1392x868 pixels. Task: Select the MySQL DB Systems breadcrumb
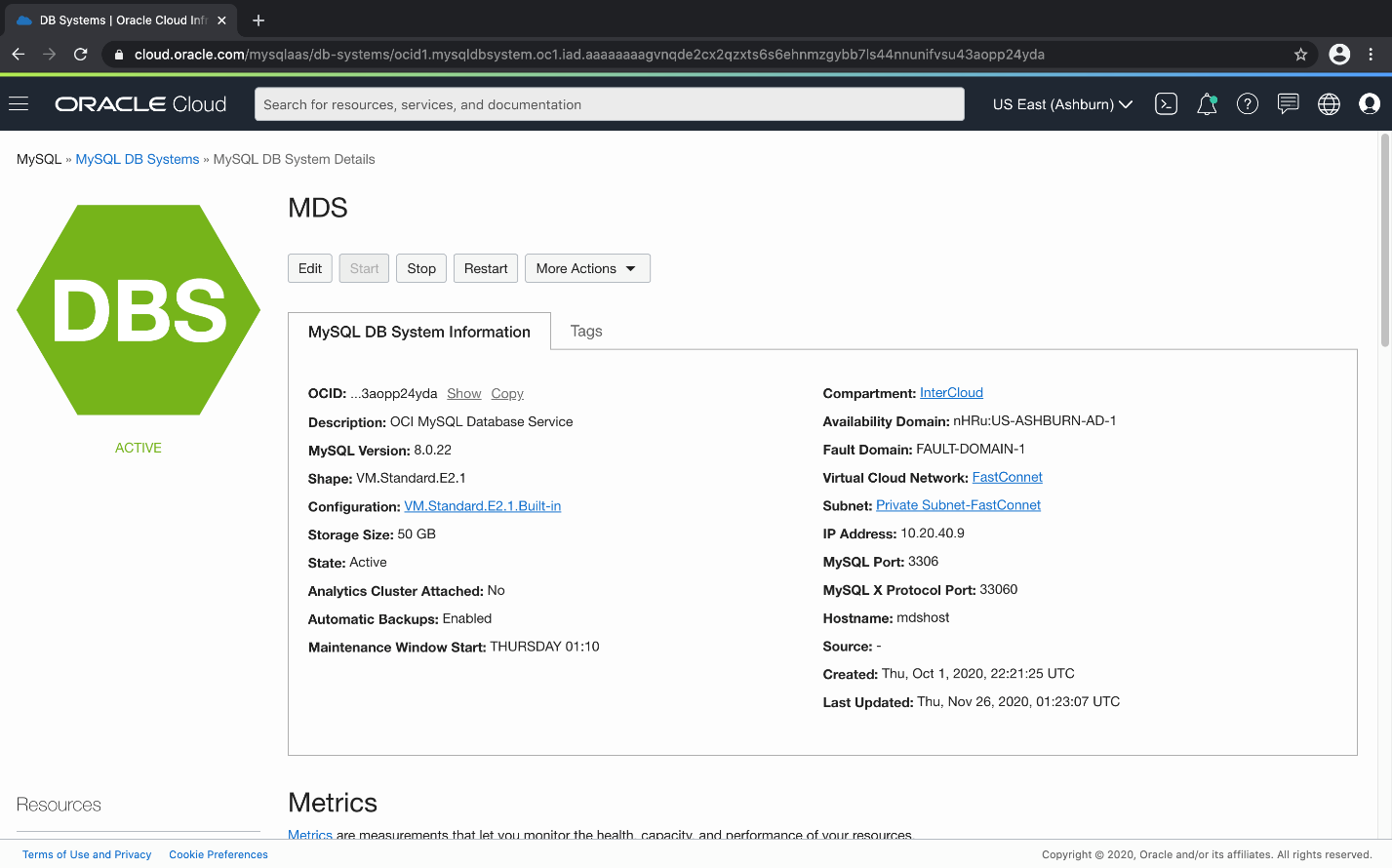tap(137, 159)
